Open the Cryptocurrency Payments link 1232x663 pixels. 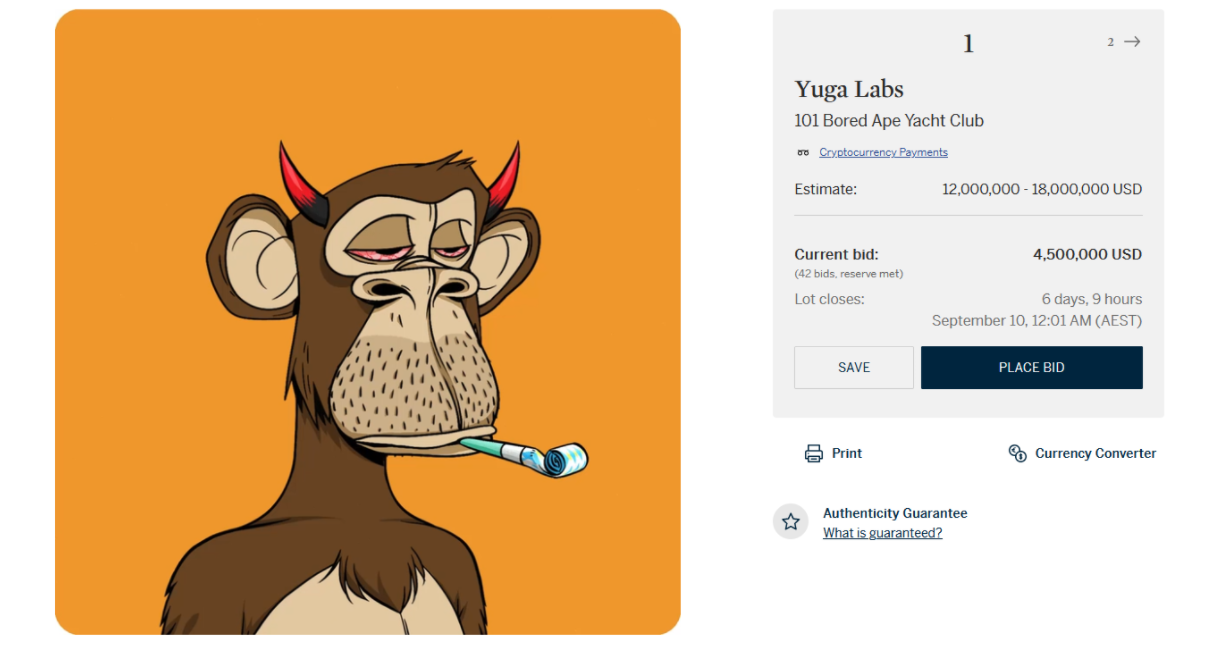point(883,153)
